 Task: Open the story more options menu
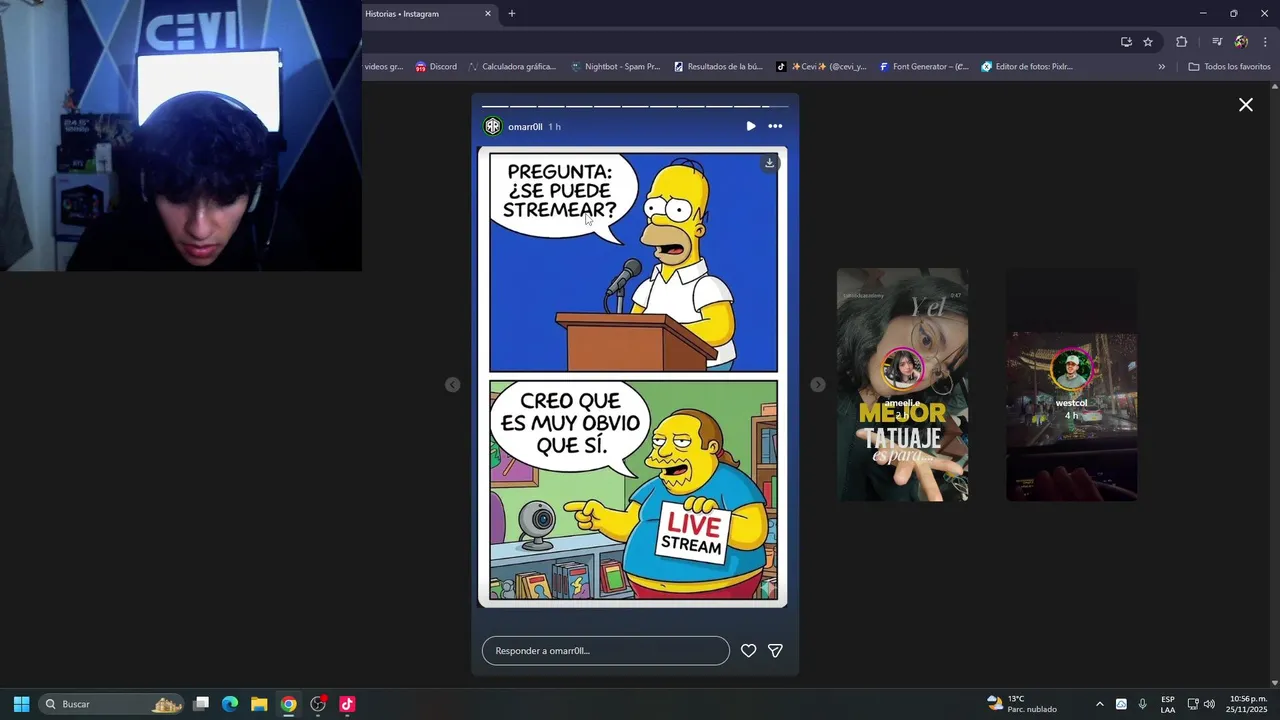(x=775, y=126)
